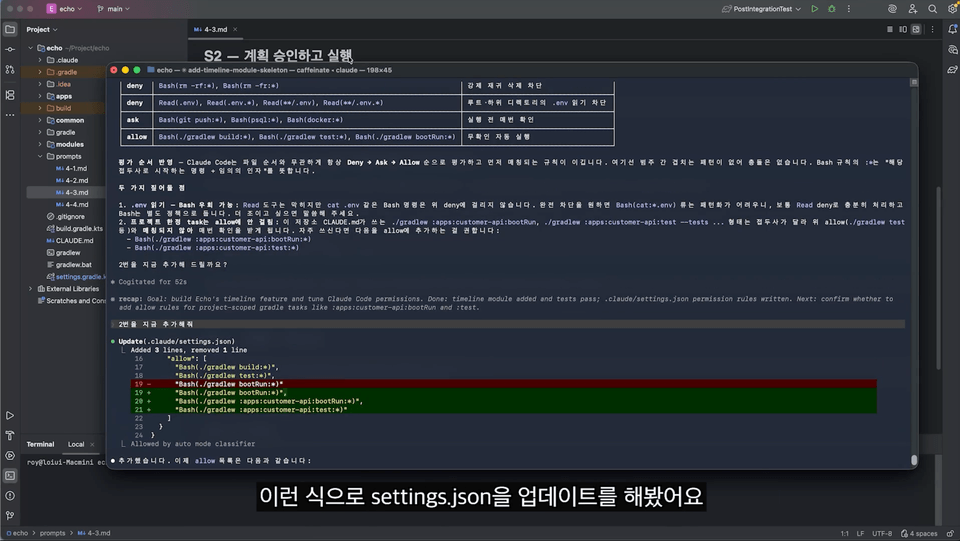This screenshot has width=960, height=541.
Task: Close the 4-3.md editor tab
Action: click(x=235, y=29)
